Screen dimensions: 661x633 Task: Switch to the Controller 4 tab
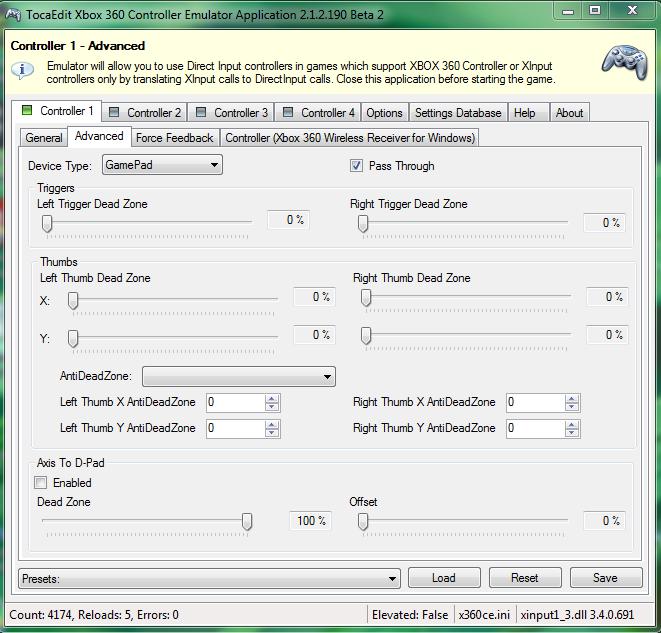click(319, 113)
